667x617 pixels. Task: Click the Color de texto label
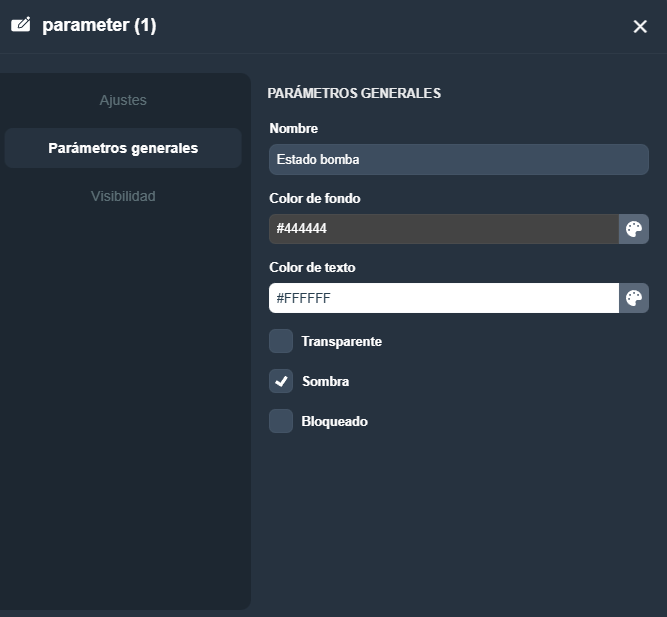[x=312, y=267]
